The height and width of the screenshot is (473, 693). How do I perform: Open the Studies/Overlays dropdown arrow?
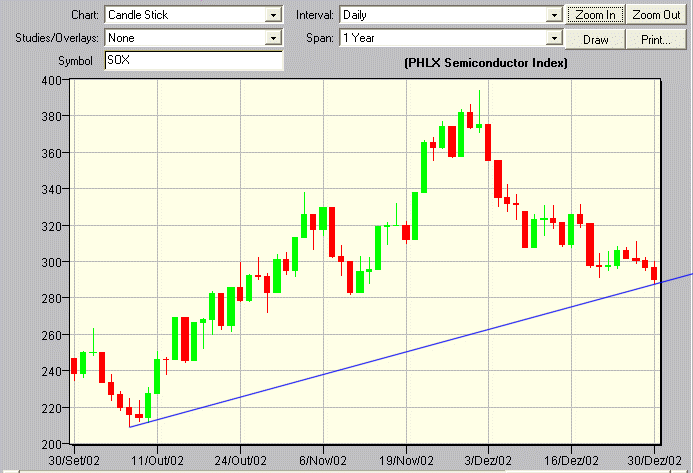pyautogui.click(x=274, y=38)
